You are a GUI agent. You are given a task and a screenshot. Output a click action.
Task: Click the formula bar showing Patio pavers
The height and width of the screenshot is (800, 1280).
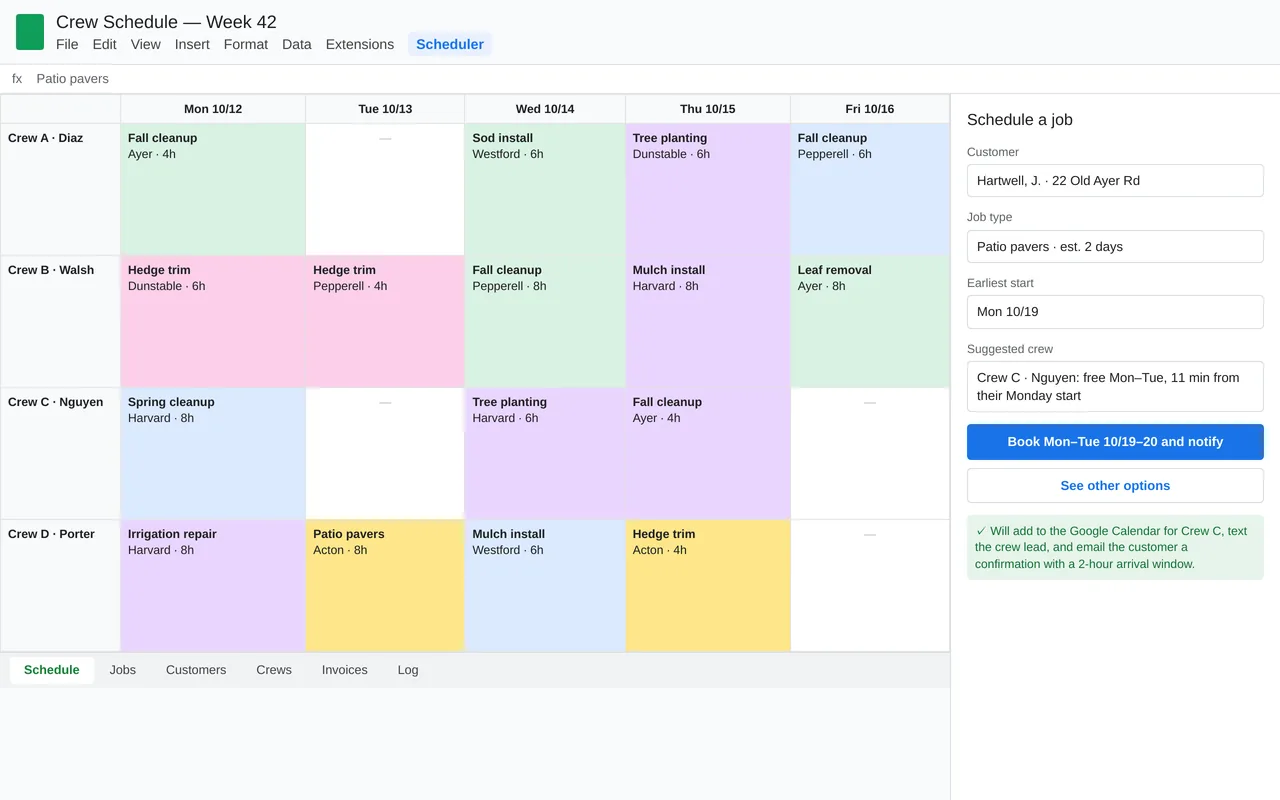click(x=640, y=79)
